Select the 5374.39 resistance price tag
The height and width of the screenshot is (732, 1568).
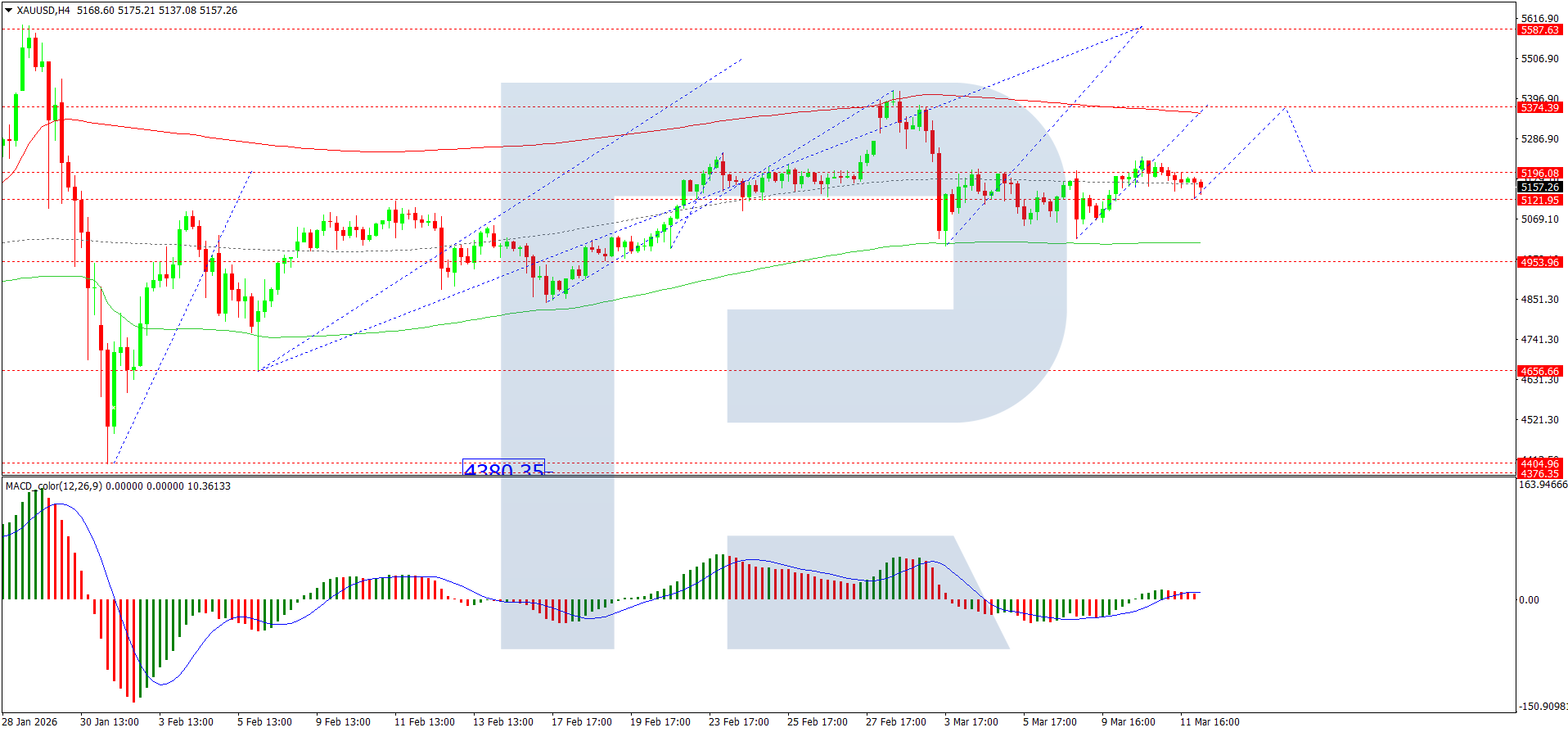[1540, 108]
